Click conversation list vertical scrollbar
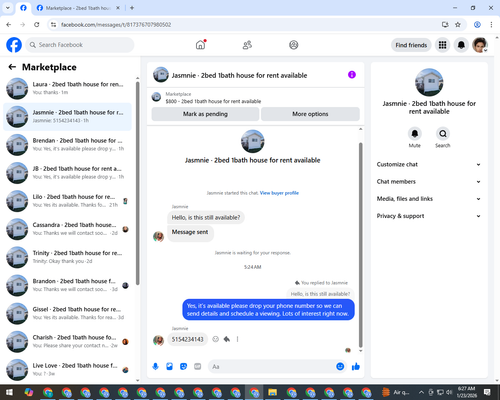The width and height of the screenshot is (500, 400). 137,183
